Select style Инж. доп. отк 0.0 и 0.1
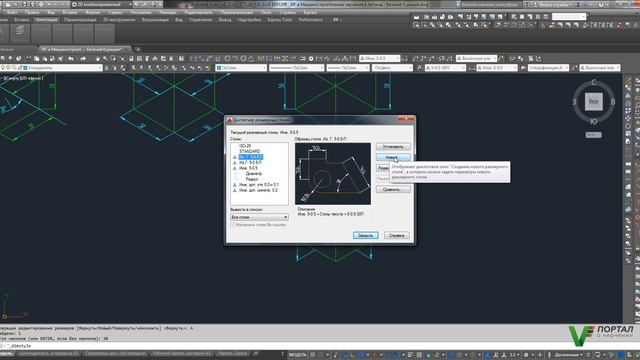Image resolution: width=640 pixels, height=360 pixels. click(259, 185)
